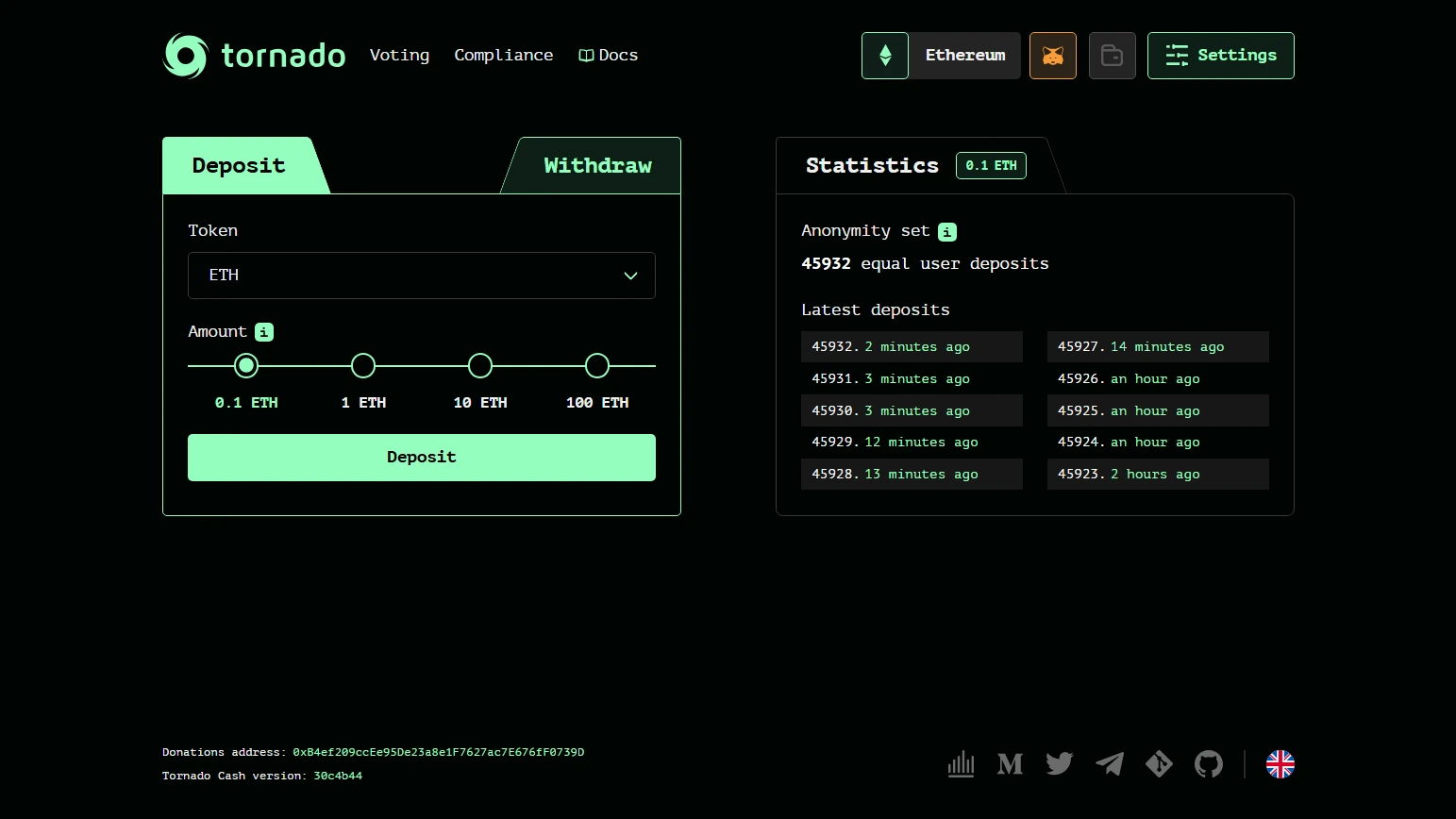Click the MetaMask fox icon
The height and width of the screenshot is (819, 1456).
(1052, 56)
